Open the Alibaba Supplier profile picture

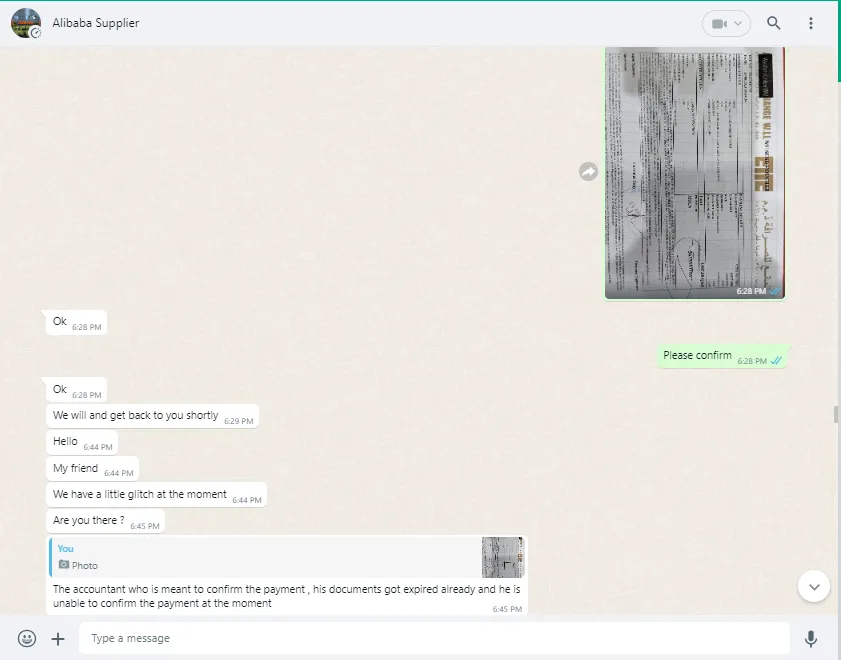pos(26,23)
